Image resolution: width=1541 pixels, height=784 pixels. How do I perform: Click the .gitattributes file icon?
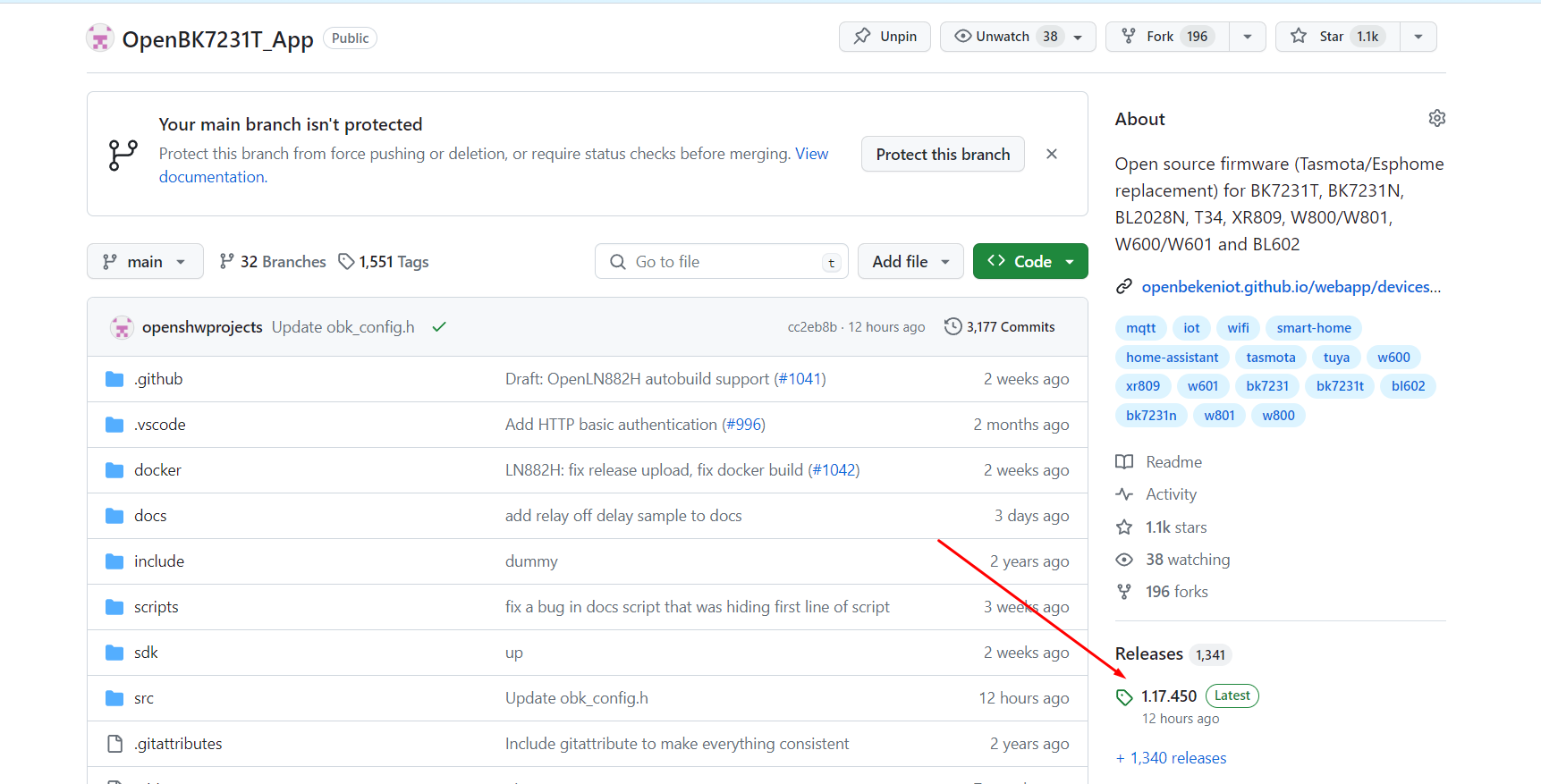tap(114, 744)
